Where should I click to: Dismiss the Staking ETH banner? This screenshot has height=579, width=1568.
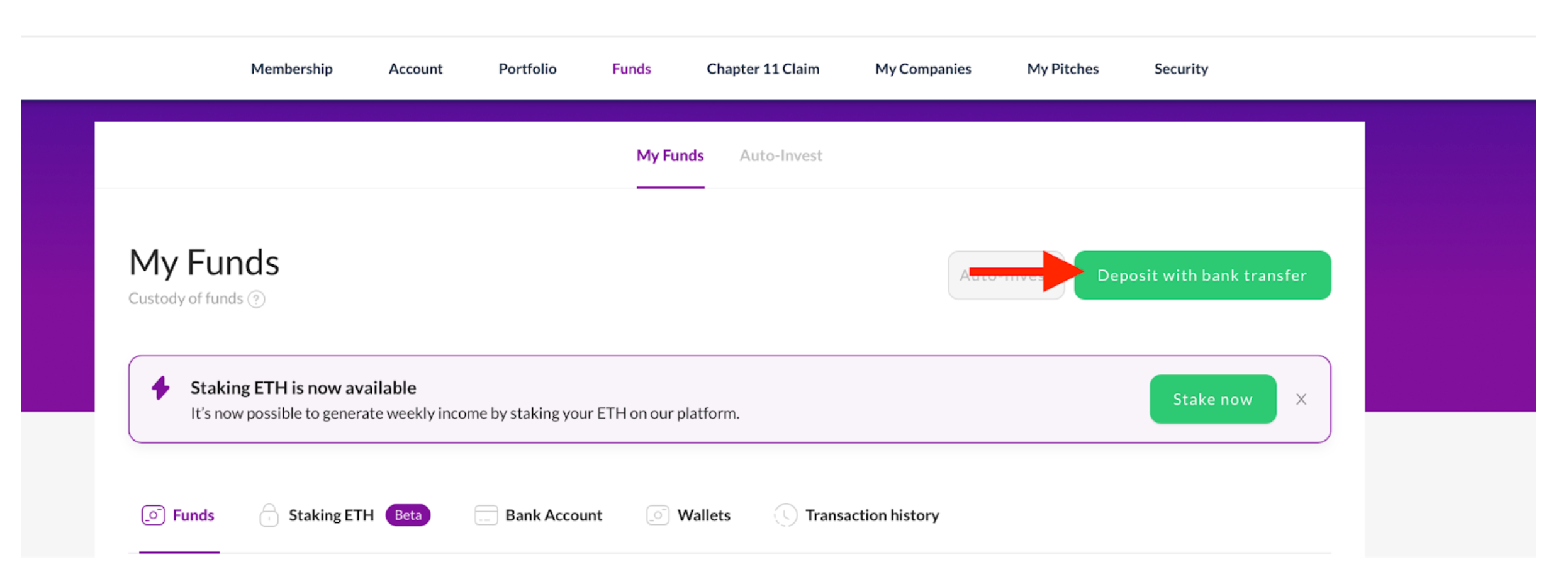1301,400
